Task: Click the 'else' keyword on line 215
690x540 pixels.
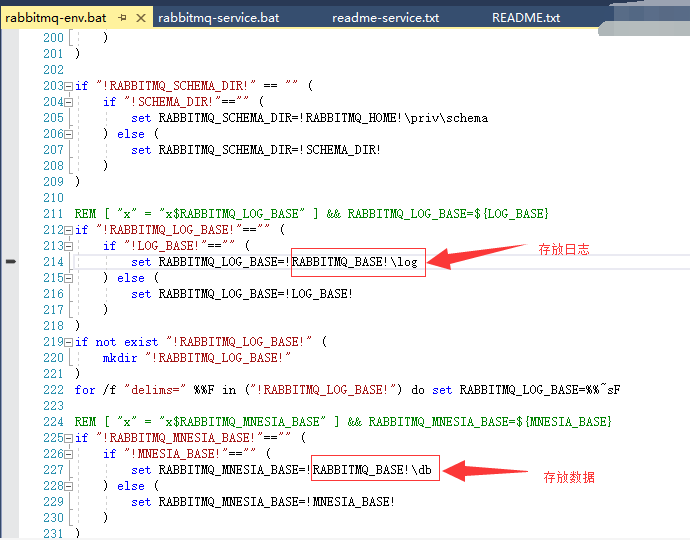Action: pos(131,278)
